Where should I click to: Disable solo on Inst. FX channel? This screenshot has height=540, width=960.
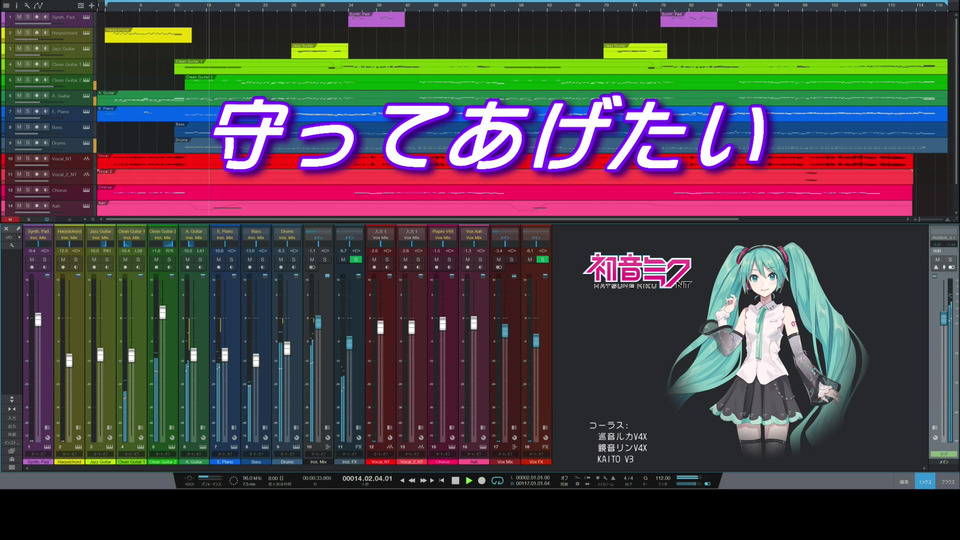click(356, 260)
